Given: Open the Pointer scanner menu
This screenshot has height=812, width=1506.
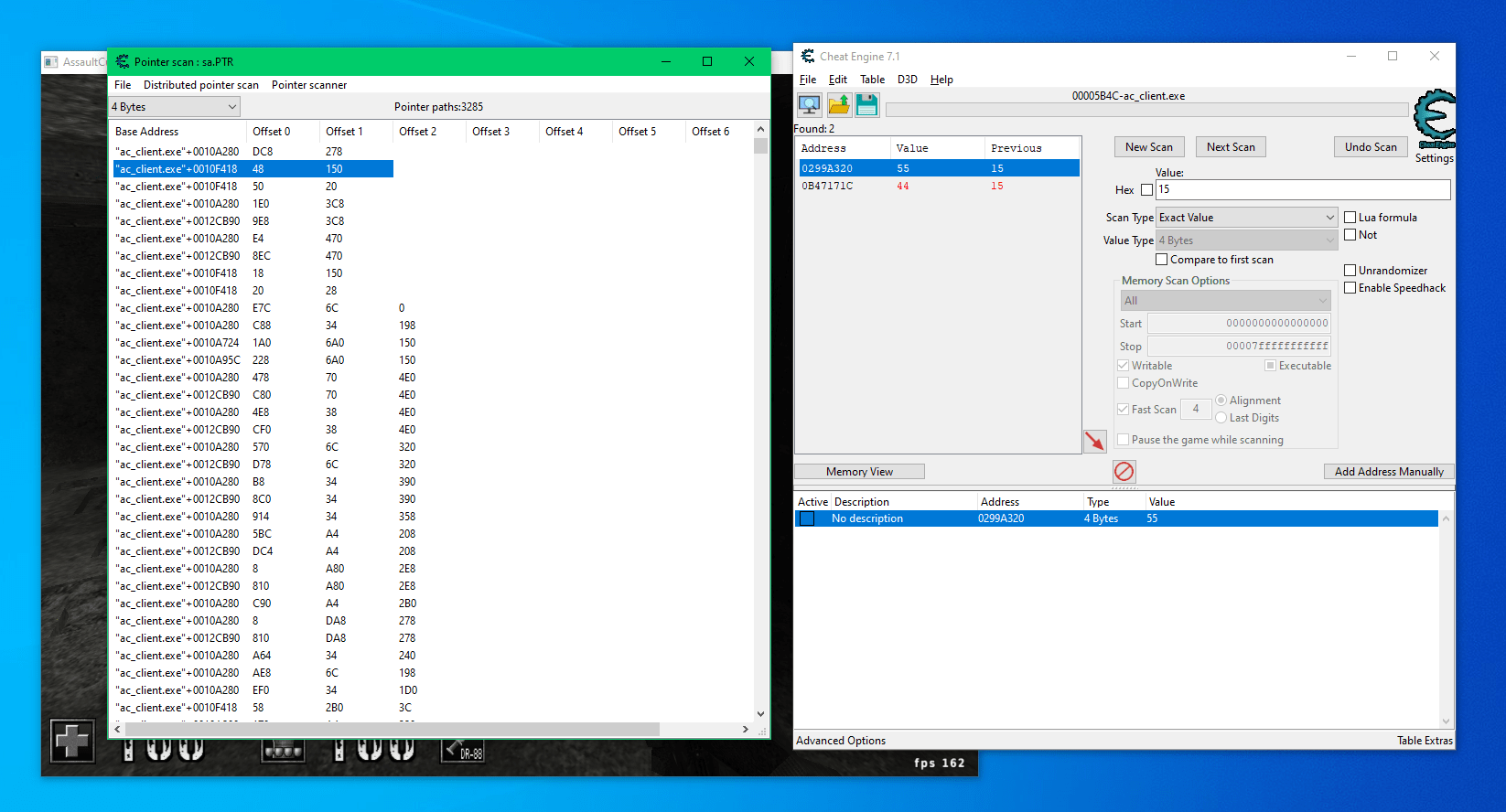Looking at the screenshot, I should pos(309,85).
